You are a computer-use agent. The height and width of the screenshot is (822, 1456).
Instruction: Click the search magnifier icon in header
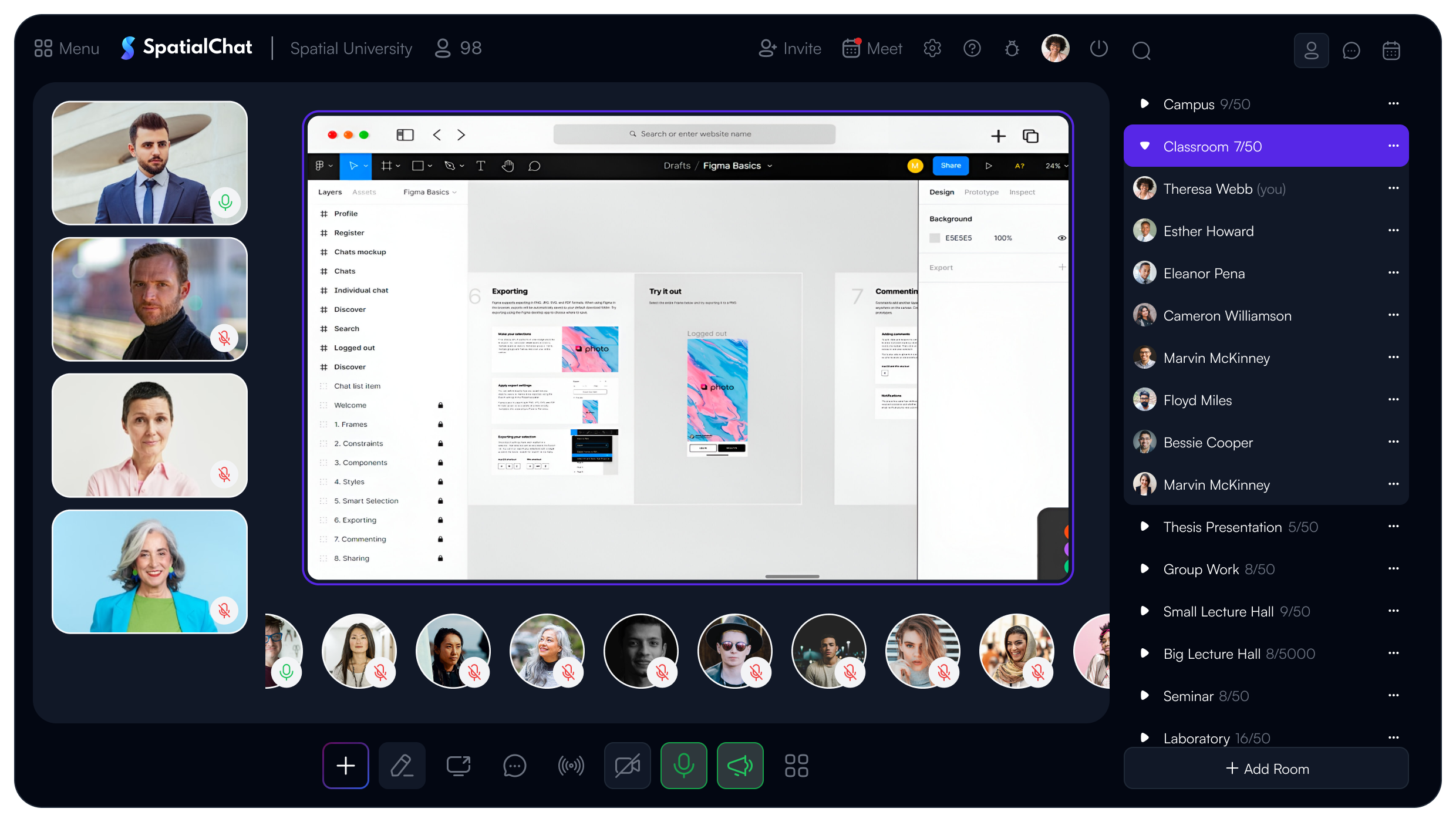click(1141, 50)
